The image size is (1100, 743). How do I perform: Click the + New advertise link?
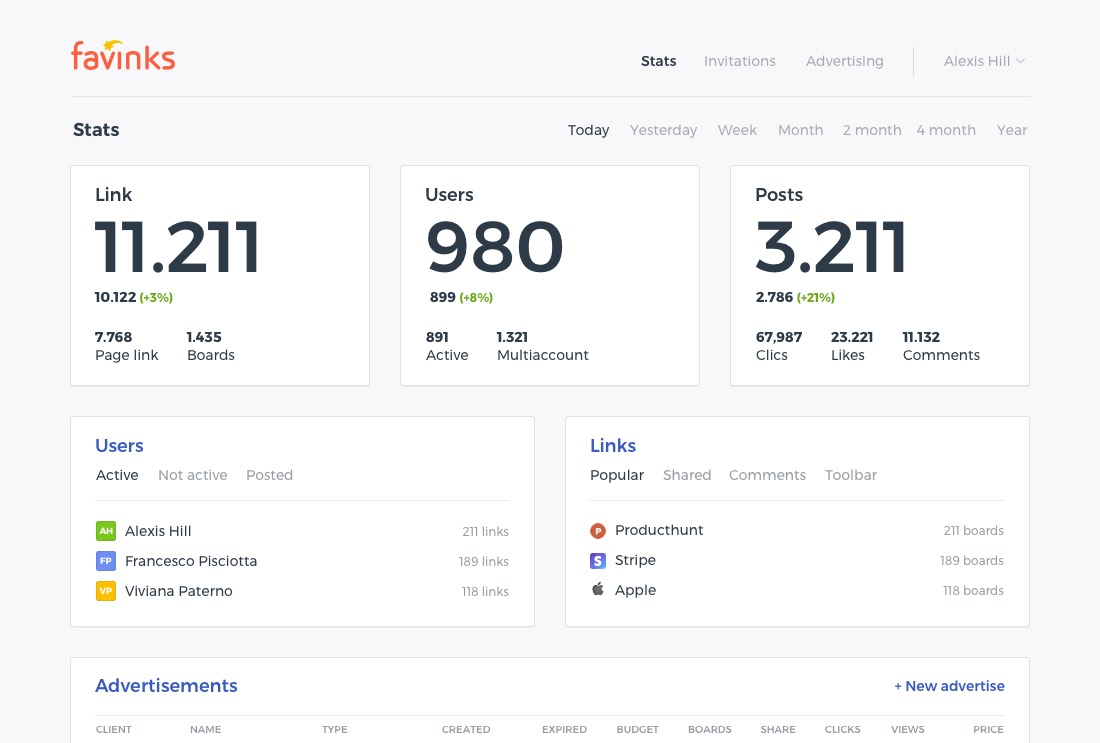coord(949,686)
